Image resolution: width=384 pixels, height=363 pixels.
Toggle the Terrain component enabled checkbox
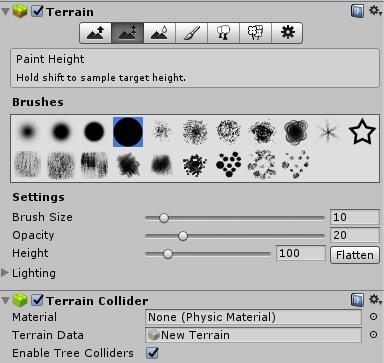click(37, 11)
